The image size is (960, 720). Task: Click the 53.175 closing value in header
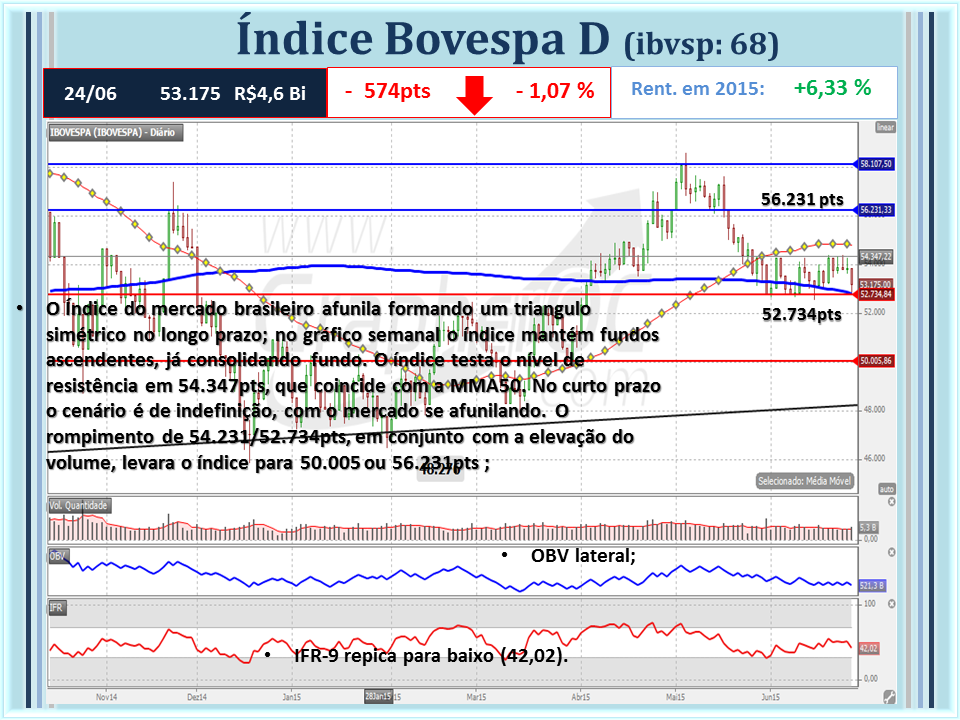[x=190, y=94]
